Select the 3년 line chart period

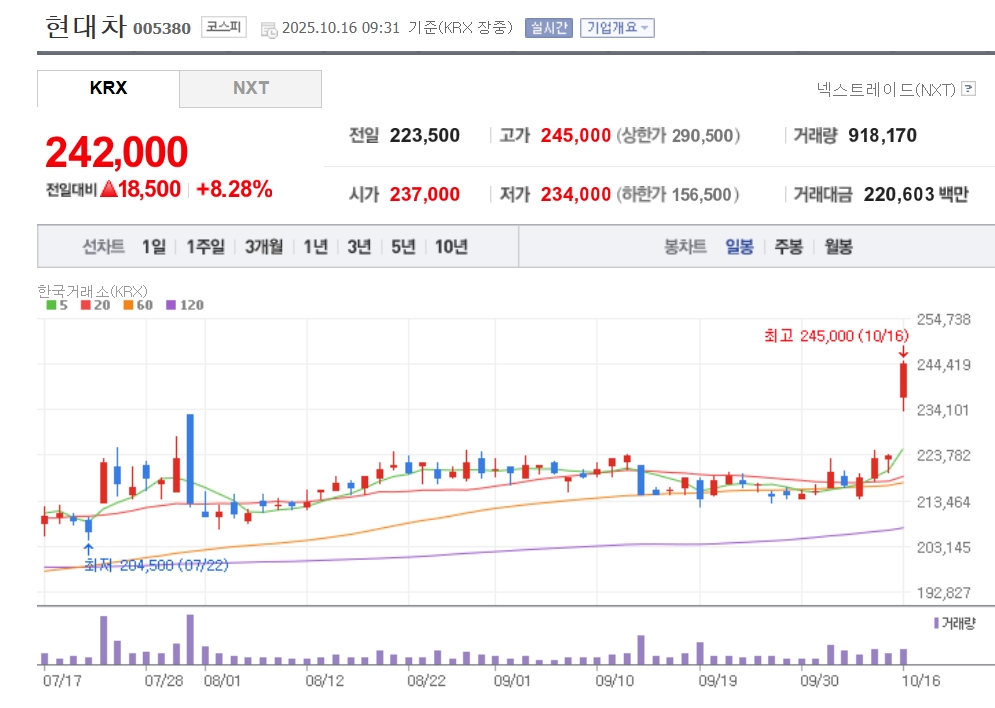(359, 246)
